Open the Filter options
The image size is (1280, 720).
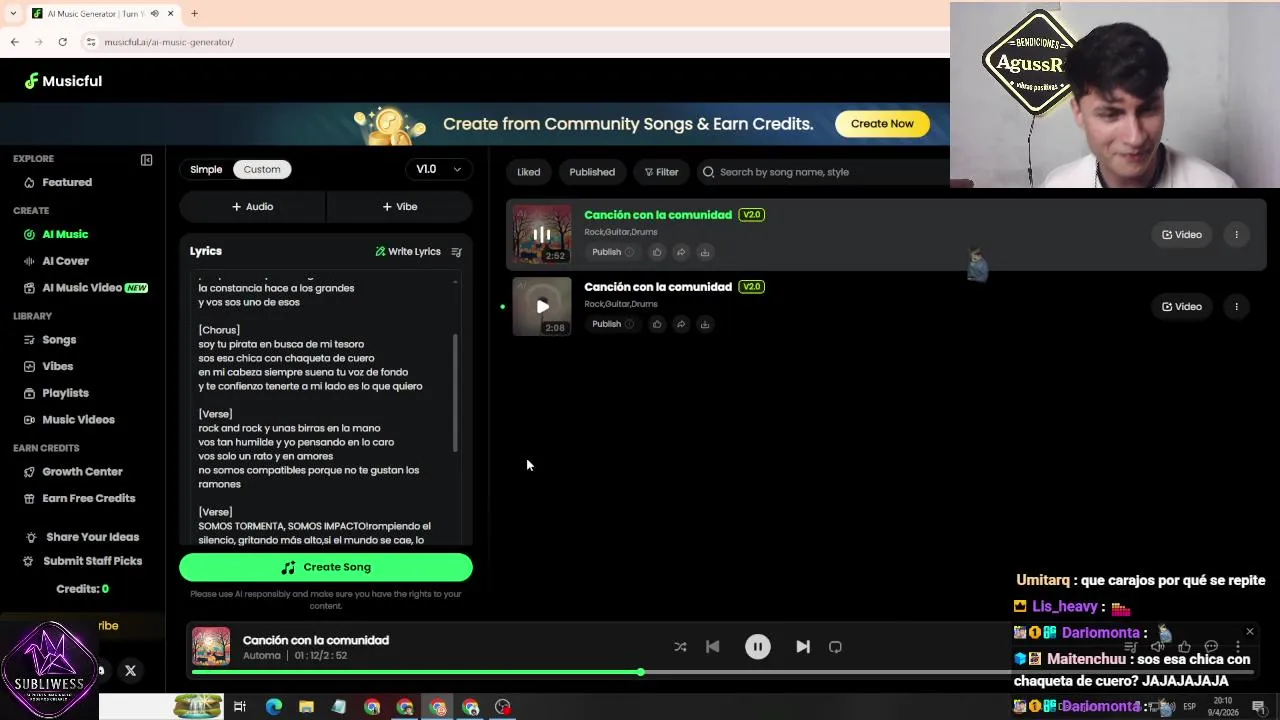pos(661,172)
